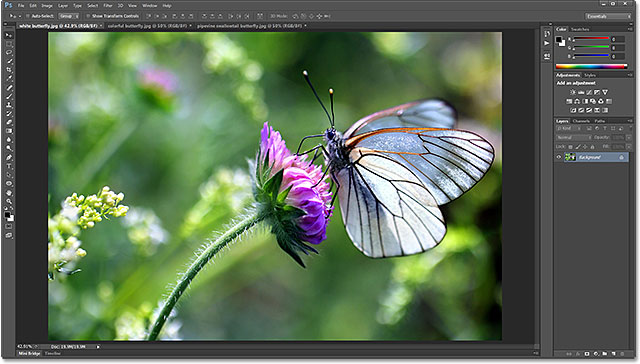The image size is (640, 364).
Task: Add a Brightness/Contrast adjustment
Action: [x=573, y=92]
